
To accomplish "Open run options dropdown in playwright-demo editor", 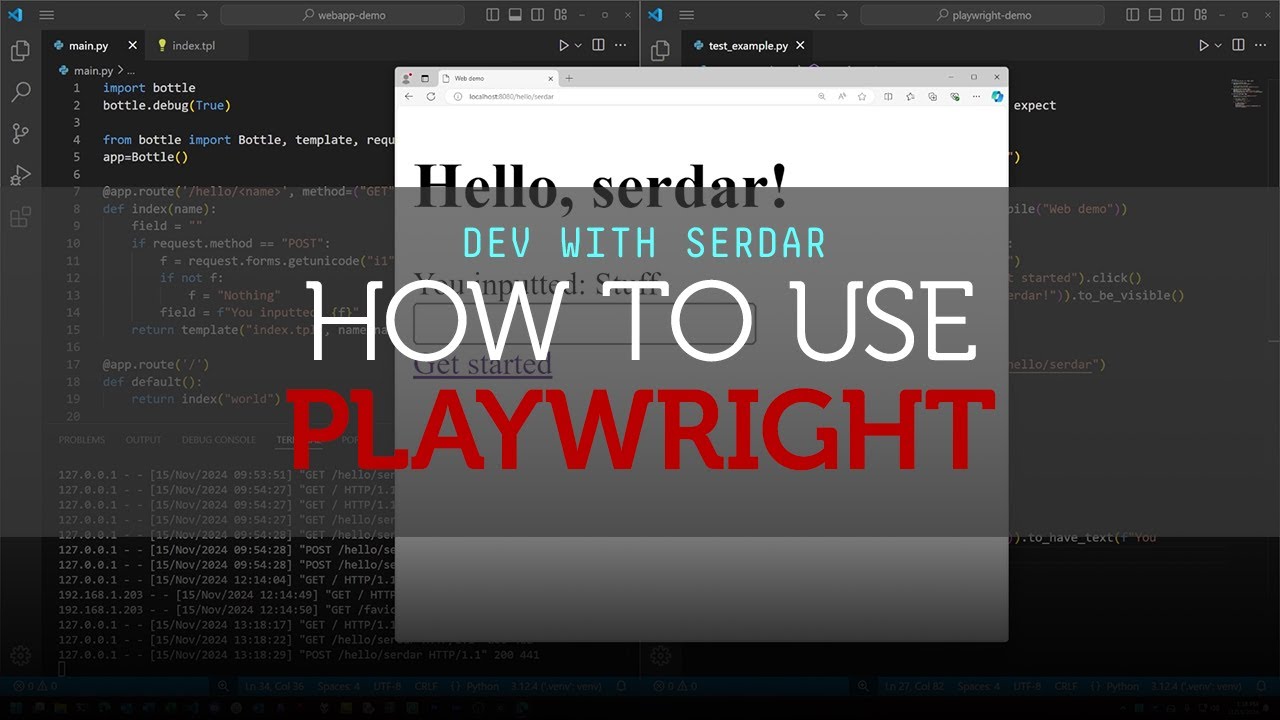I will pos(1218,46).
